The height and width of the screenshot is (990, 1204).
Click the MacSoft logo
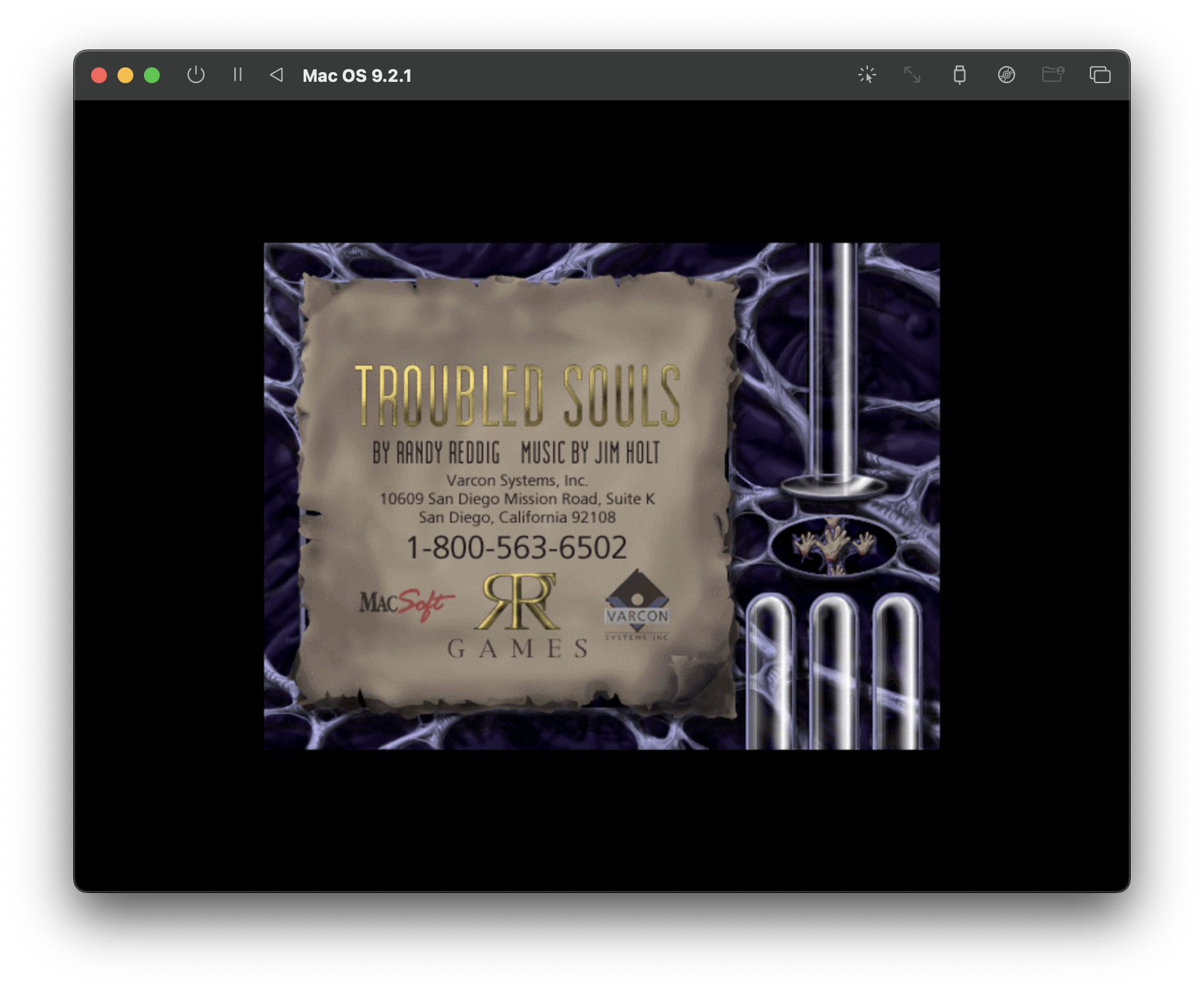pos(407,603)
